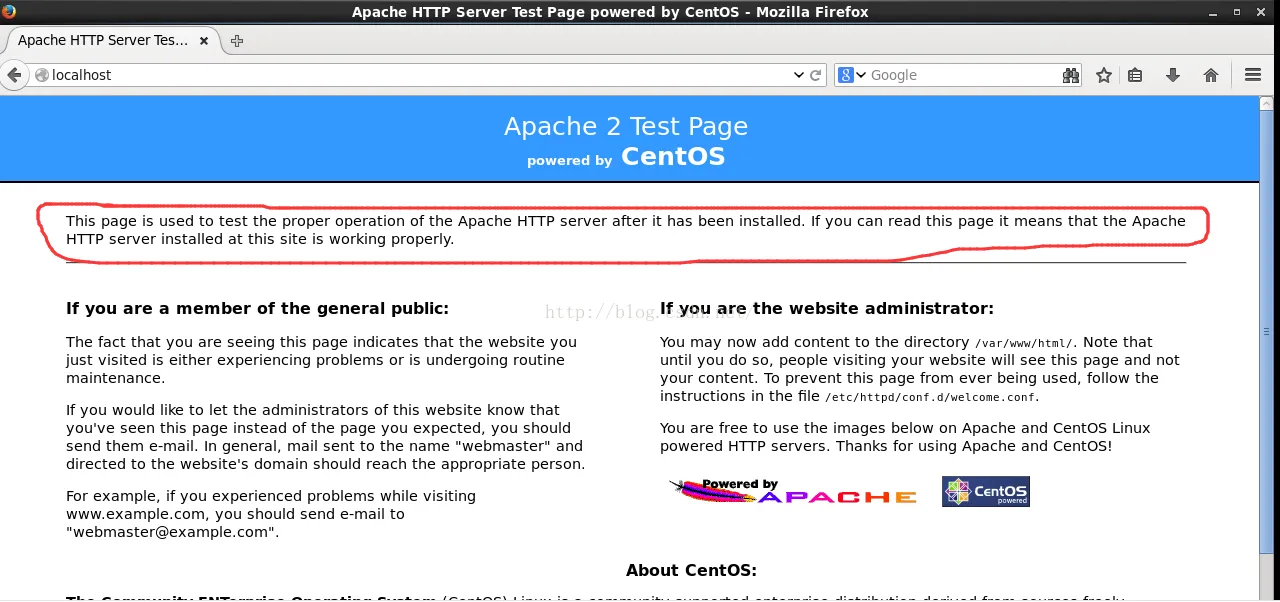Screen dimensions: 1280x602
Task: Click paragraph starting 'This page is used to test'
Action: (x=626, y=230)
